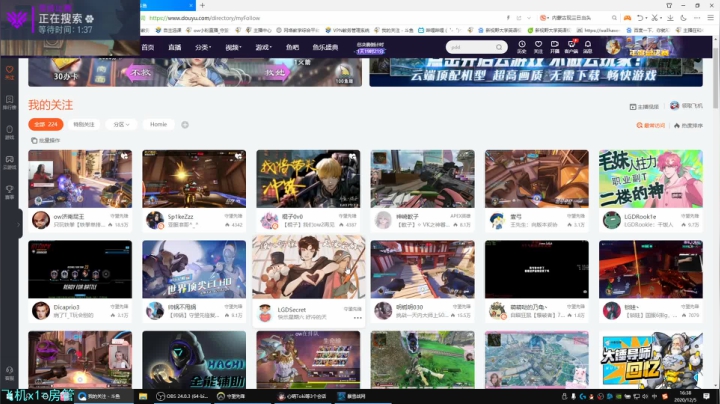
Task: Open the bottom icon in the left sidebar
Action: 9,373
